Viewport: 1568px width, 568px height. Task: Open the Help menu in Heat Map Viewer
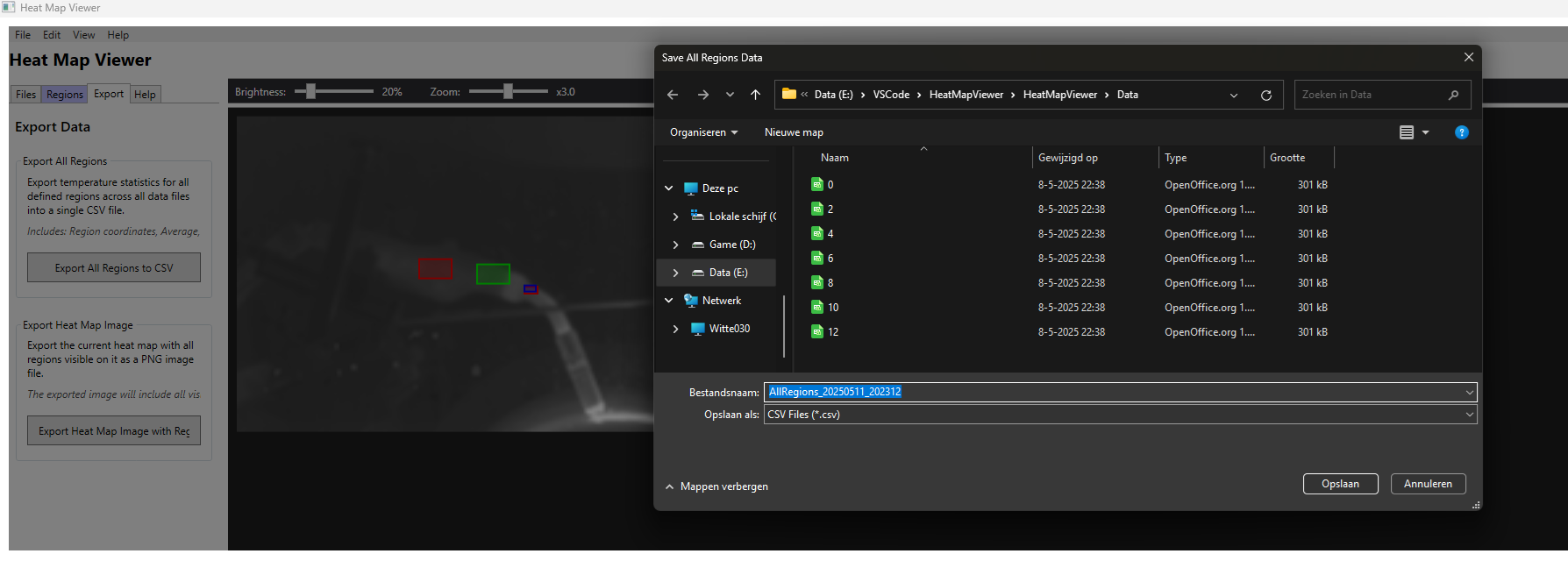[x=118, y=35]
